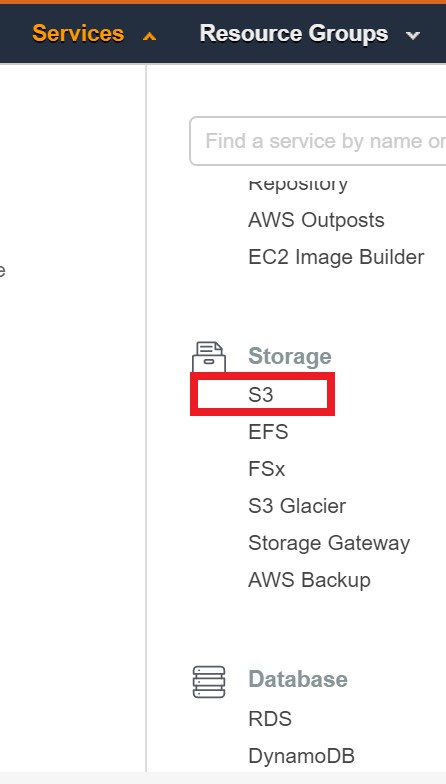Collapse the Services menu caret
This screenshot has height=784, width=446.
tap(149, 36)
